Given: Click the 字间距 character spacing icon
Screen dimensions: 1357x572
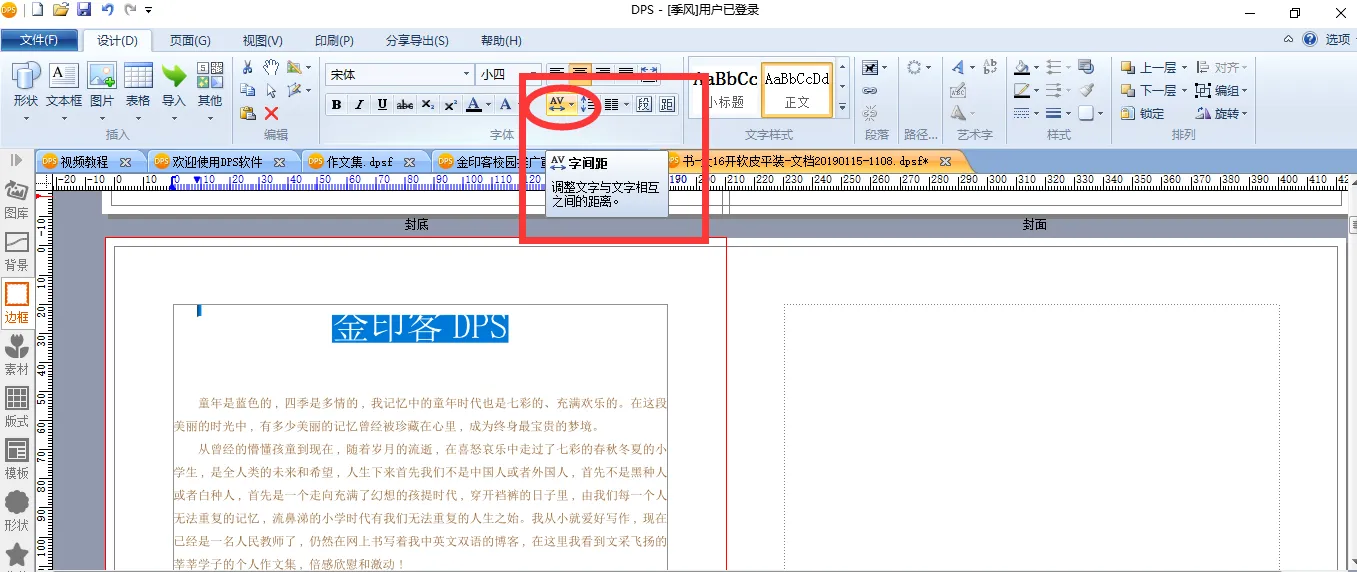Looking at the screenshot, I should [557, 104].
